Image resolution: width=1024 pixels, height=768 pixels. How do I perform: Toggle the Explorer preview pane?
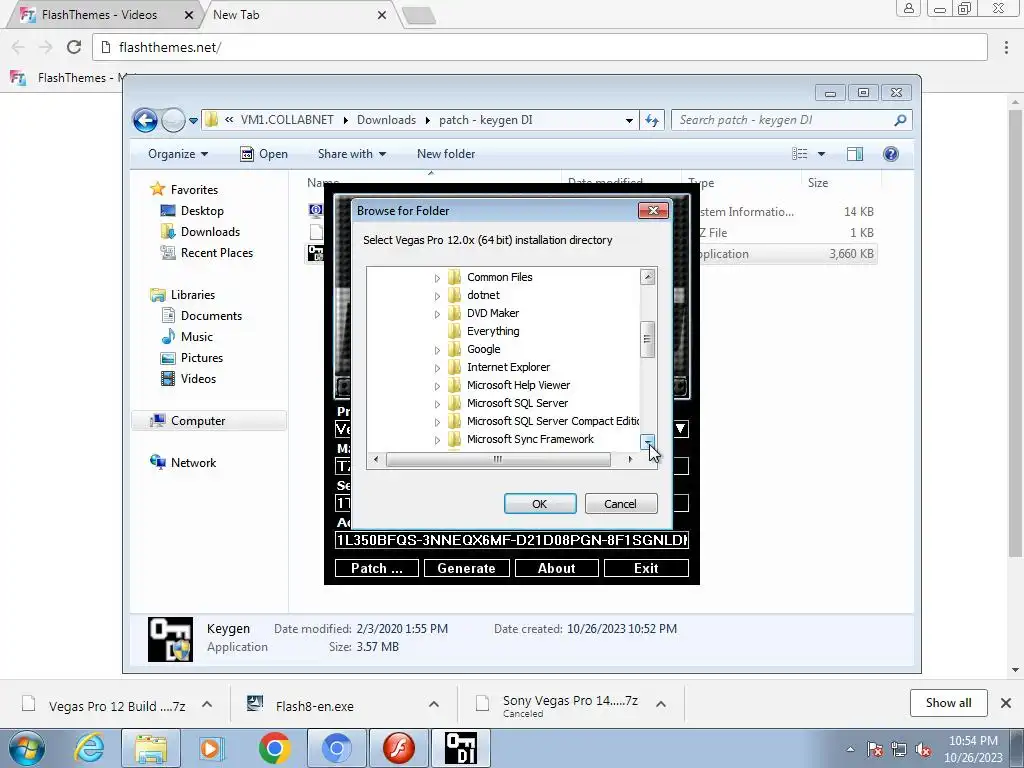pyautogui.click(x=855, y=154)
